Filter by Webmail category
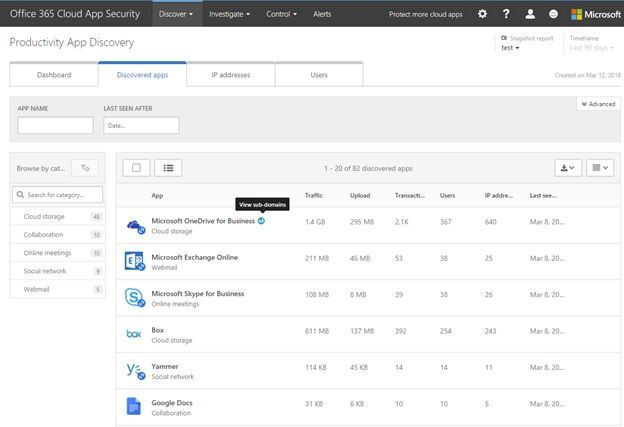Image resolution: width=624 pixels, height=427 pixels. click(58, 289)
